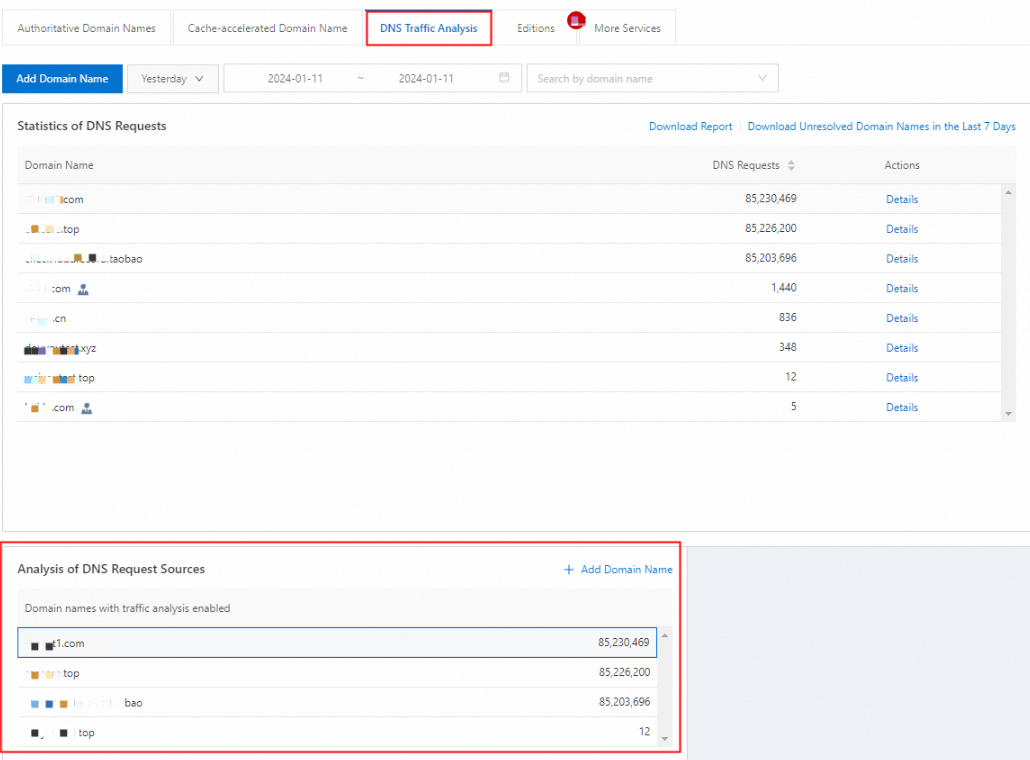Image resolution: width=1030 pixels, height=760 pixels.
Task: Open the More Services tab
Action: coord(627,28)
